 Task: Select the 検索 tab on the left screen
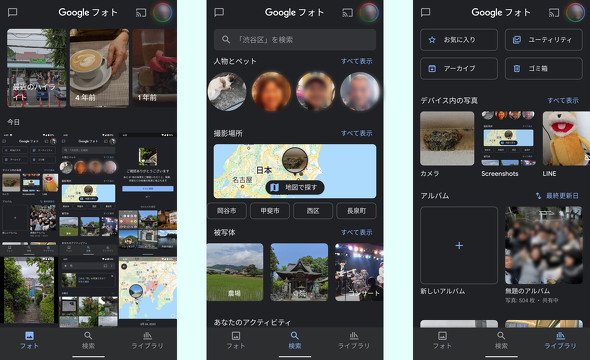(88, 340)
